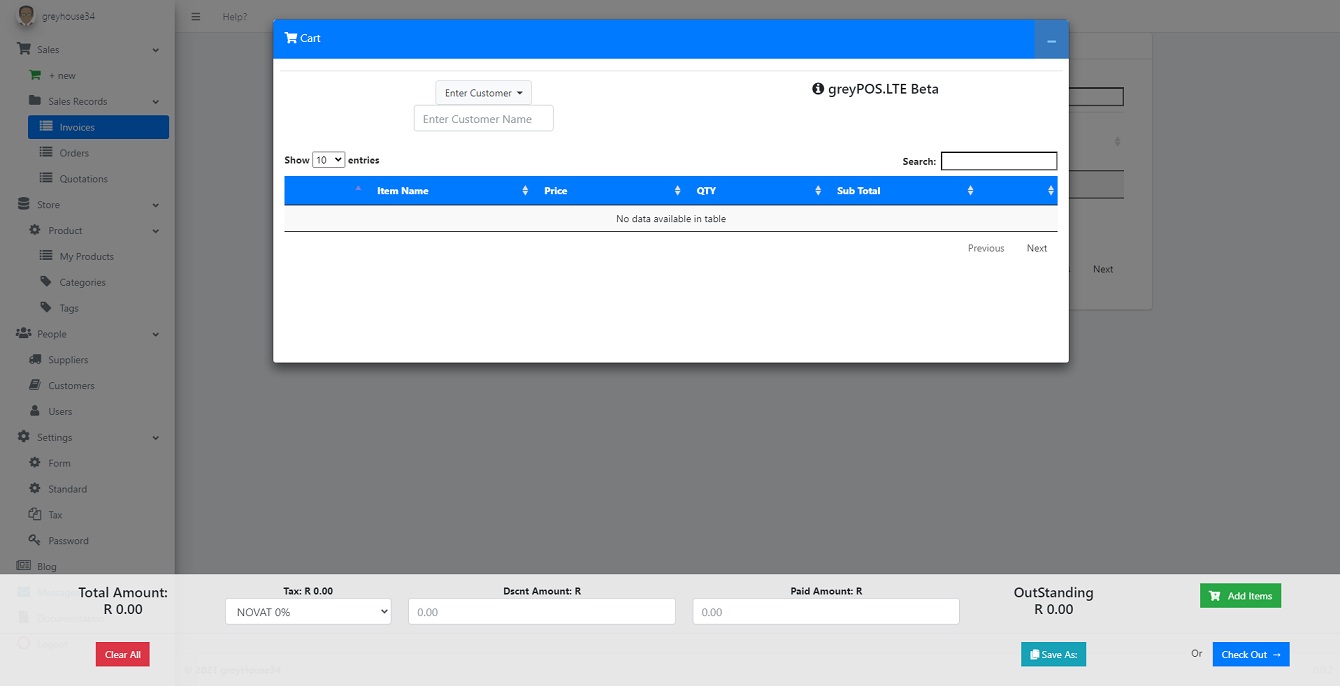This screenshot has height=686, width=1340.
Task: Click the greyhouse34 user avatar
Action: (26, 16)
